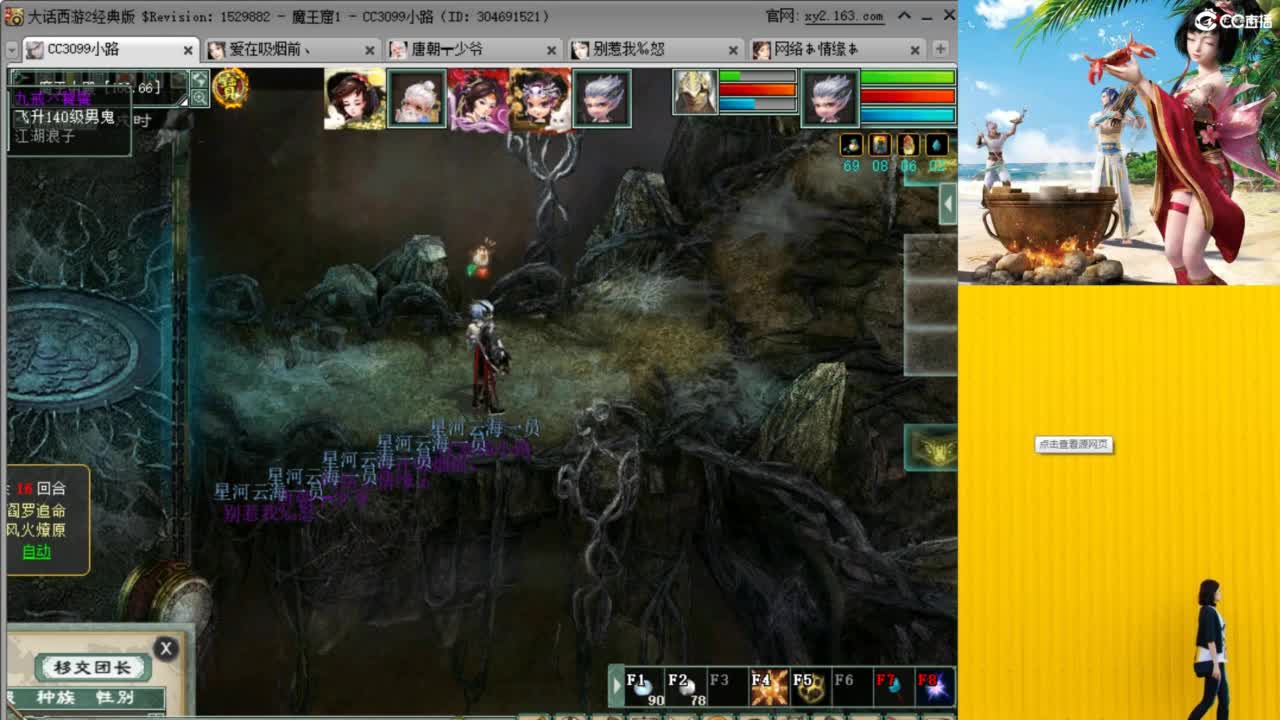Select the silver-haired member portrait in team row

pos(602,99)
